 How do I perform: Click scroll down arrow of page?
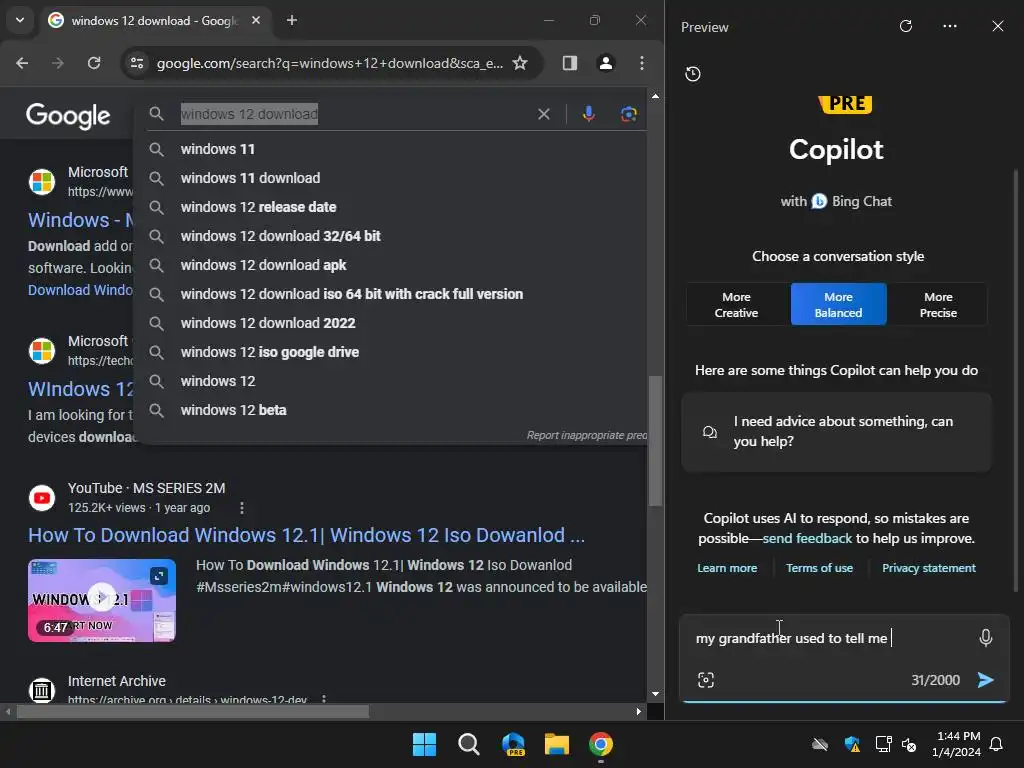tap(655, 694)
